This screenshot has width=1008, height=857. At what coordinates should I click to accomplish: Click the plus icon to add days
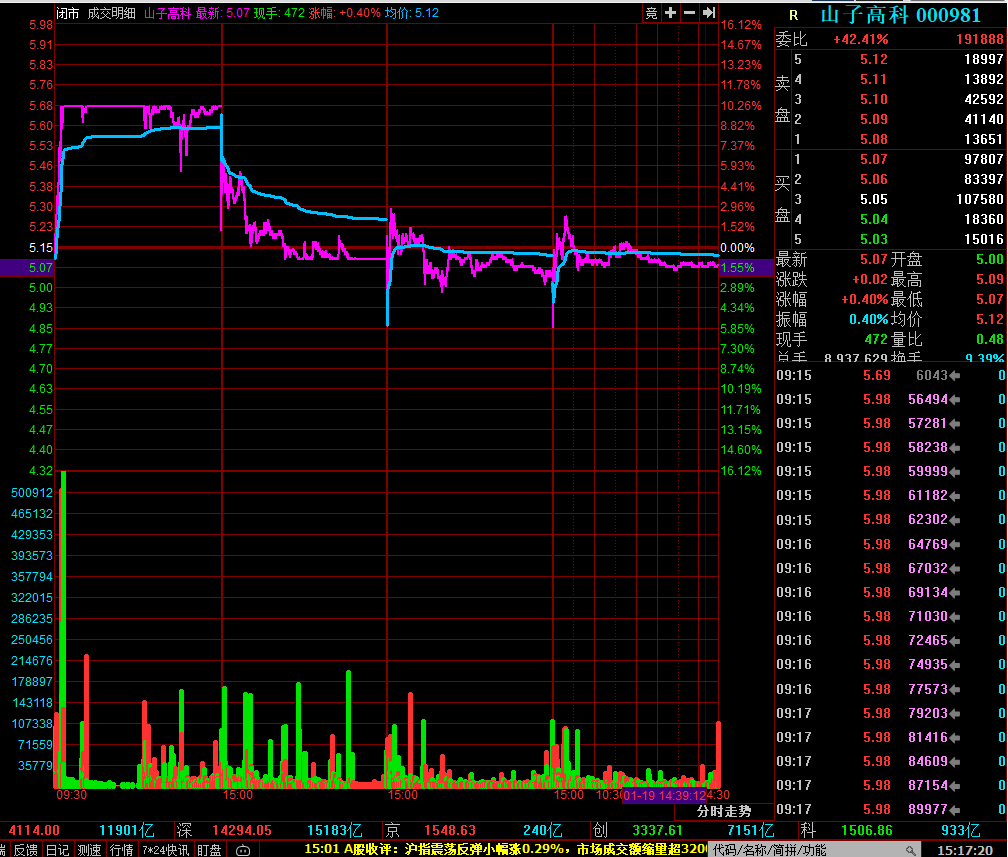(x=670, y=13)
